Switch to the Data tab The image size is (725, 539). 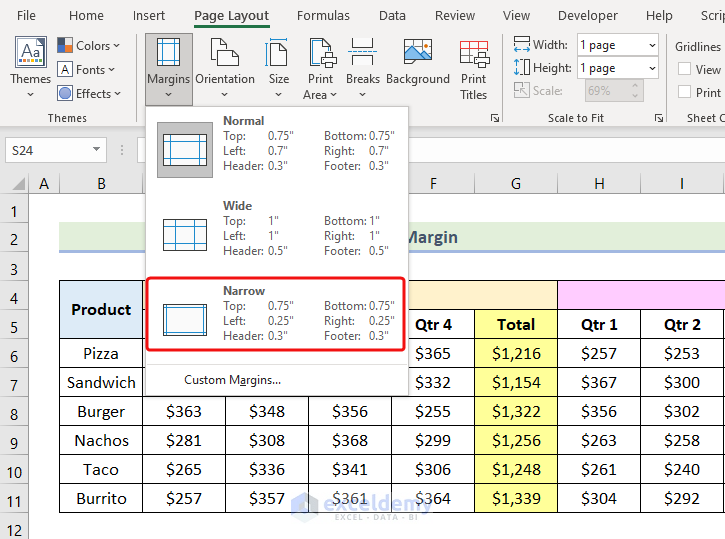pos(392,16)
